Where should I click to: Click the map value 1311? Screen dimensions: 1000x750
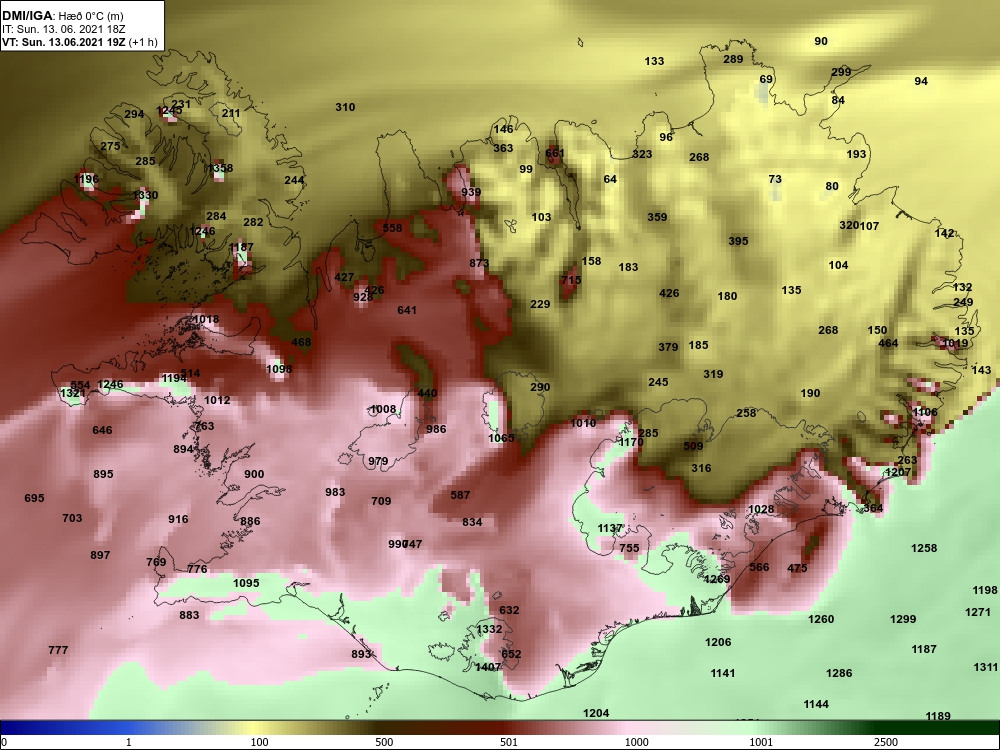[x=985, y=666]
